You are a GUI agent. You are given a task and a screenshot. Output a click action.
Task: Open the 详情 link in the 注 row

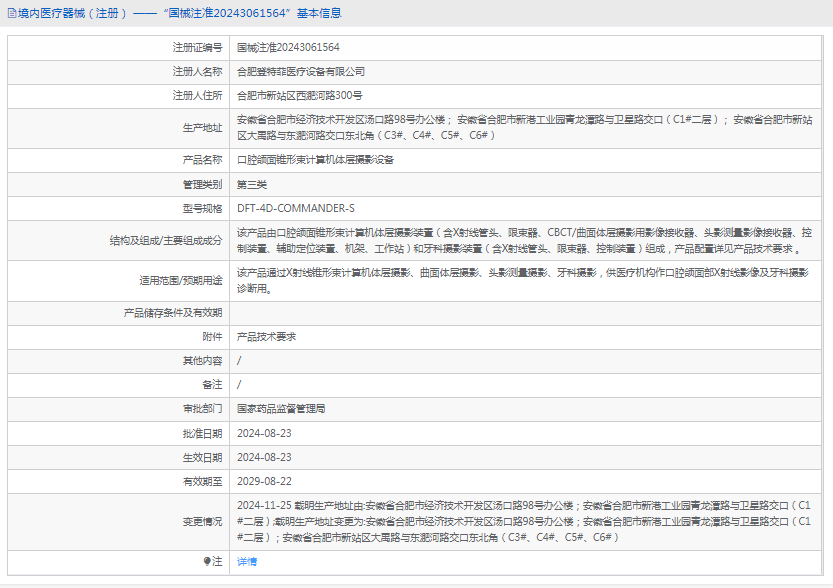pyautogui.click(x=246, y=561)
